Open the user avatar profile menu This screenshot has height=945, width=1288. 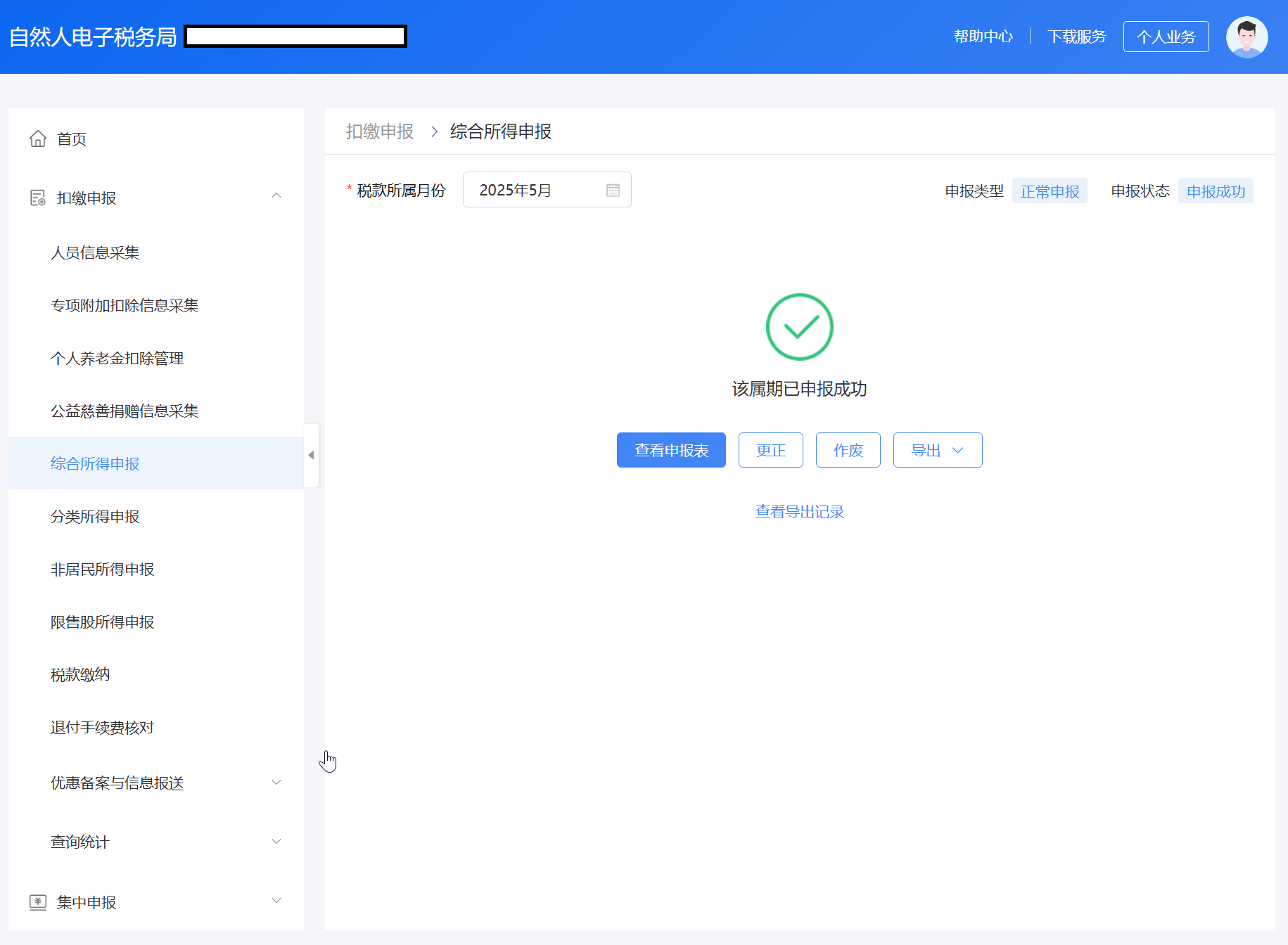pyautogui.click(x=1246, y=37)
